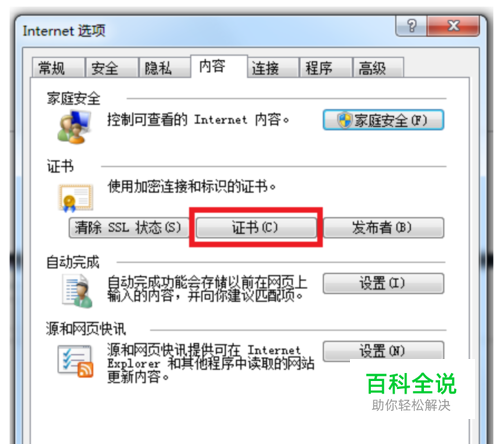Switch to the 常规 tab
Viewport: 500px width, 444px height.
click(58, 68)
